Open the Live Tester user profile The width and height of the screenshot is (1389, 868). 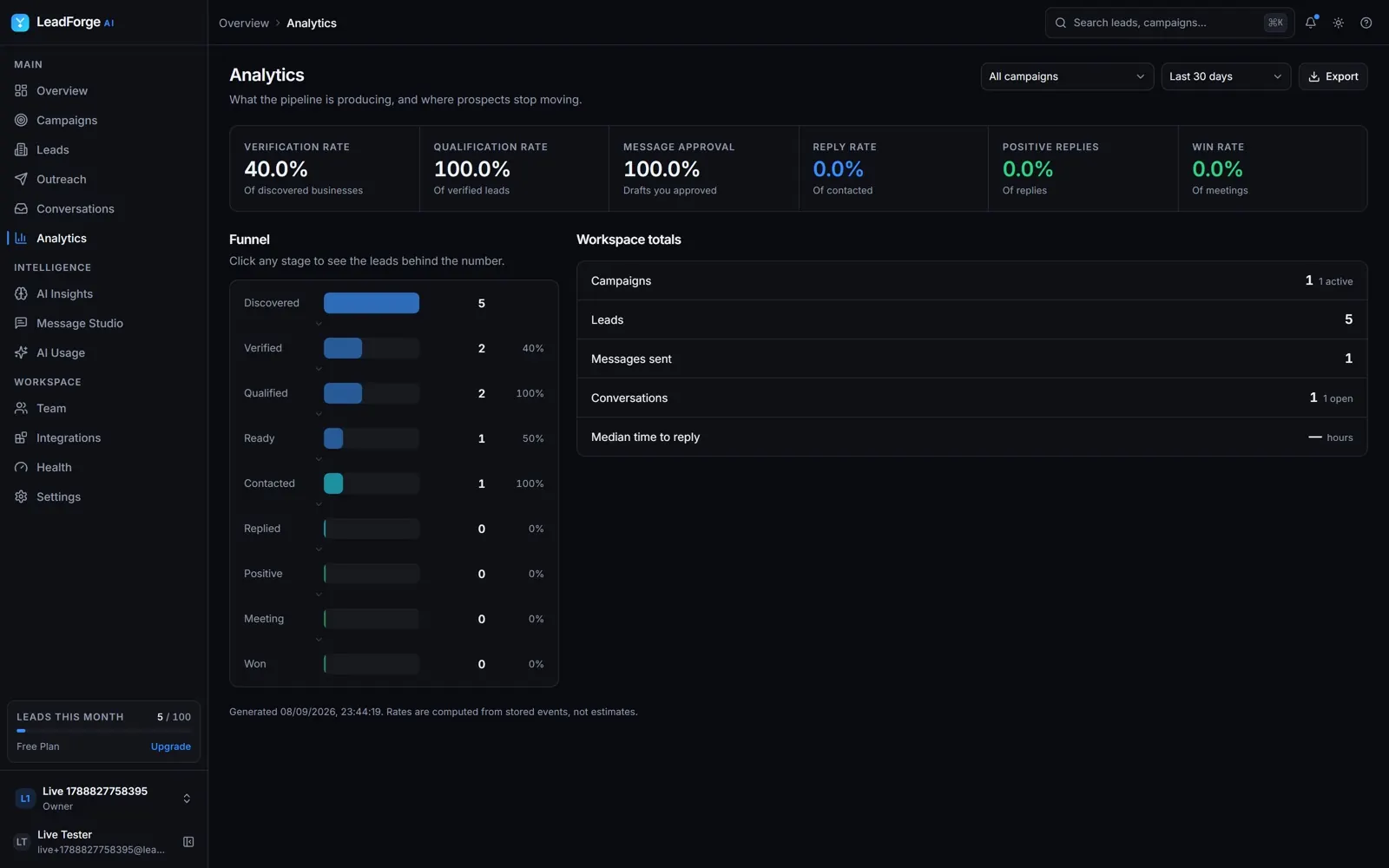[89, 842]
